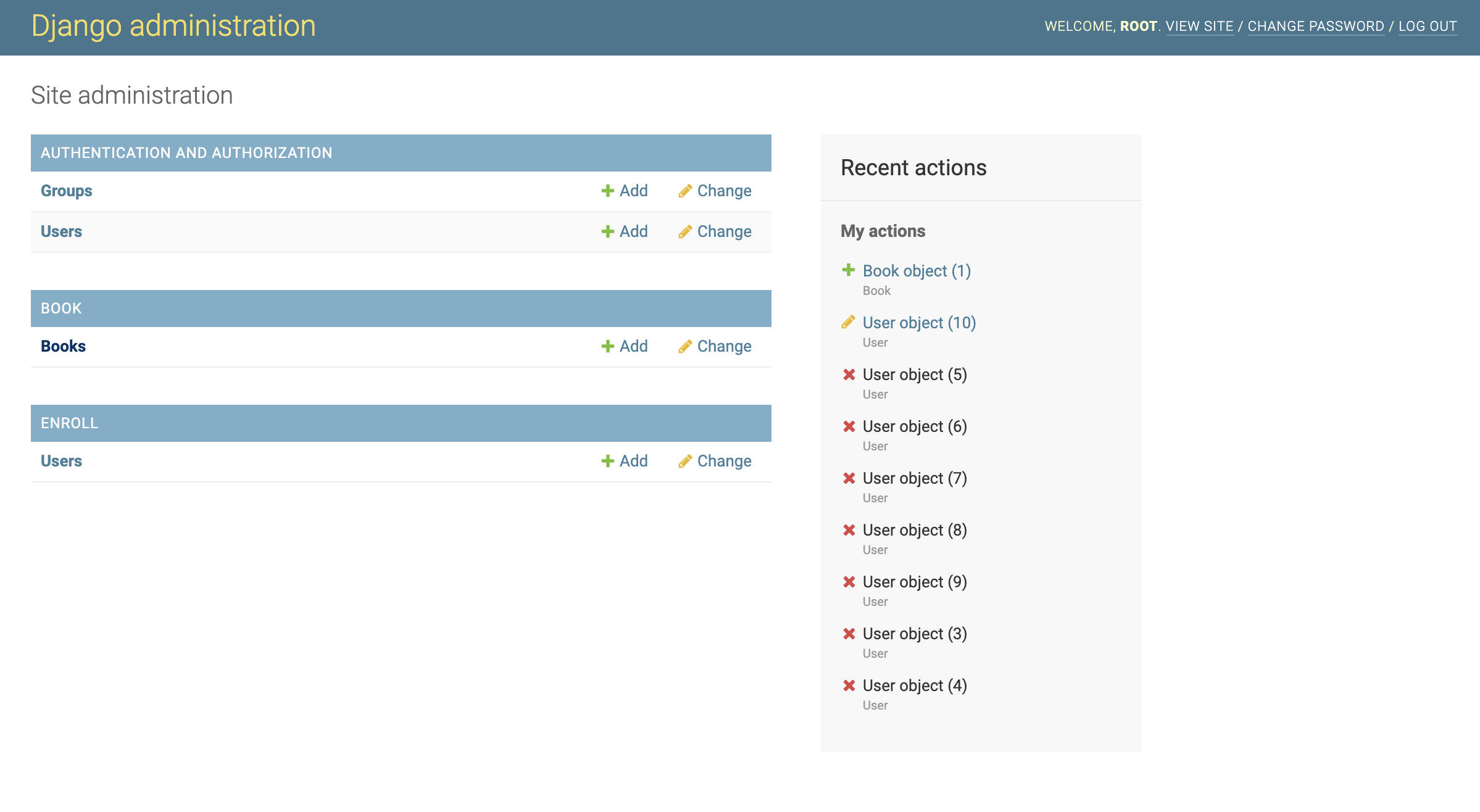Image resolution: width=1480 pixels, height=812 pixels.
Task: Click the View Site link
Action: [x=1199, y=27]
